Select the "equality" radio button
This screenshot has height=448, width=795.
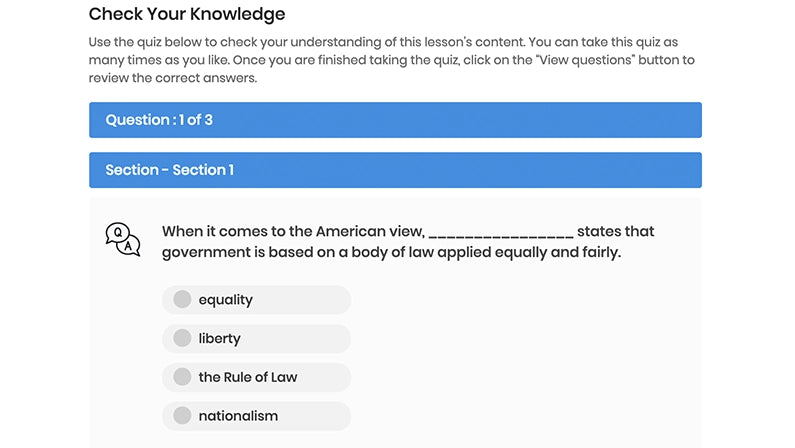coord(182,300)
